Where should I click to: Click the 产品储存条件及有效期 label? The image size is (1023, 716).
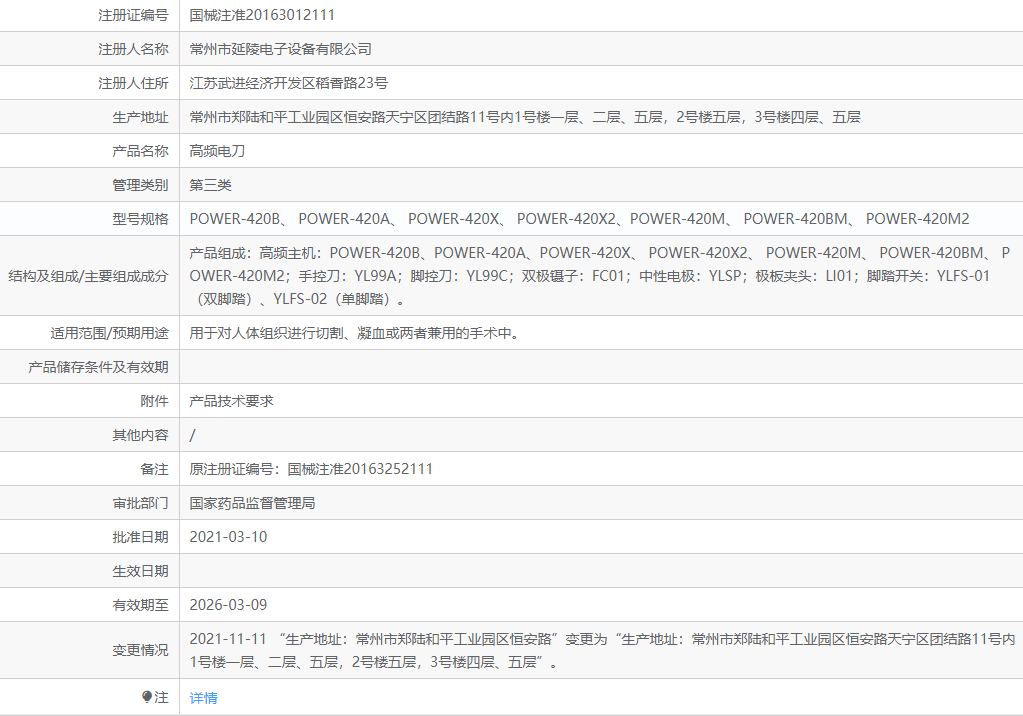(99, 367)
